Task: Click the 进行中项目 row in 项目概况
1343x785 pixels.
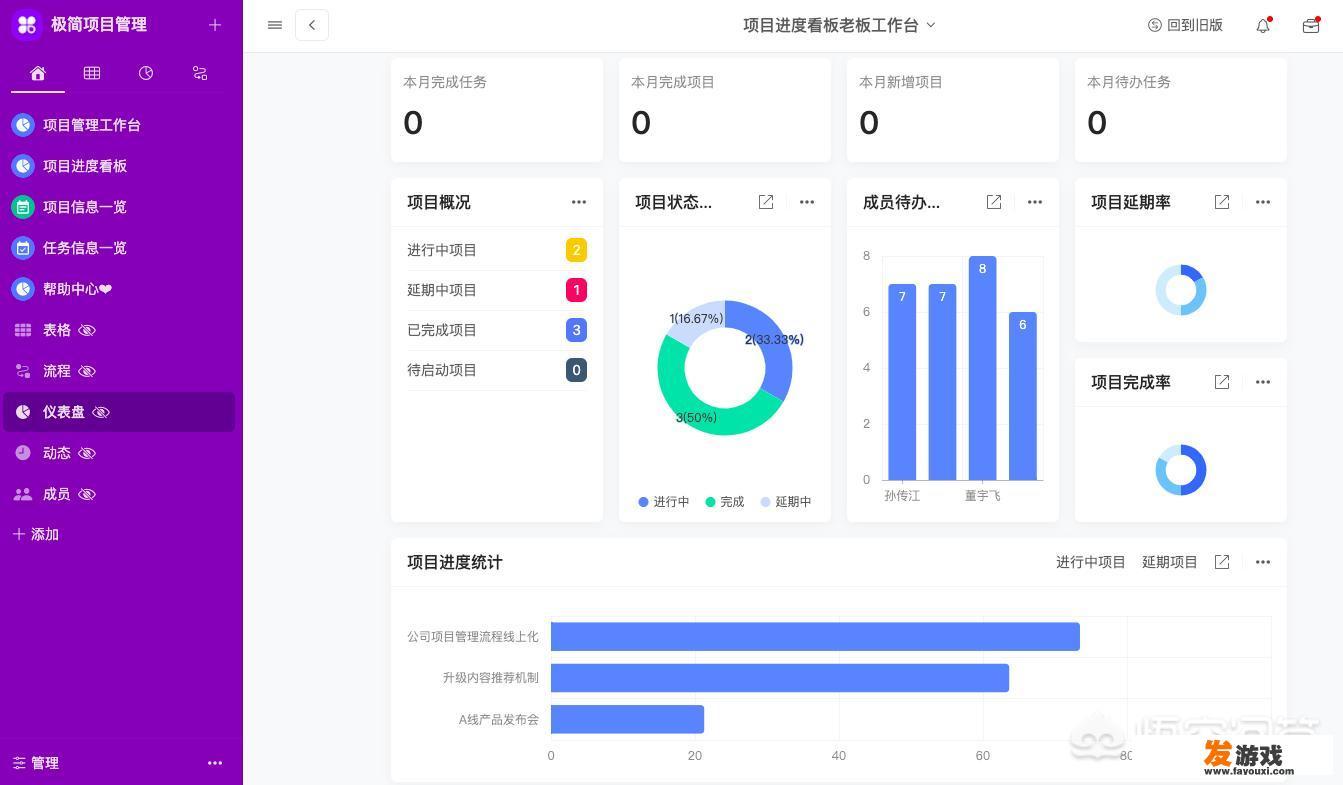Action: coord(497,250)
